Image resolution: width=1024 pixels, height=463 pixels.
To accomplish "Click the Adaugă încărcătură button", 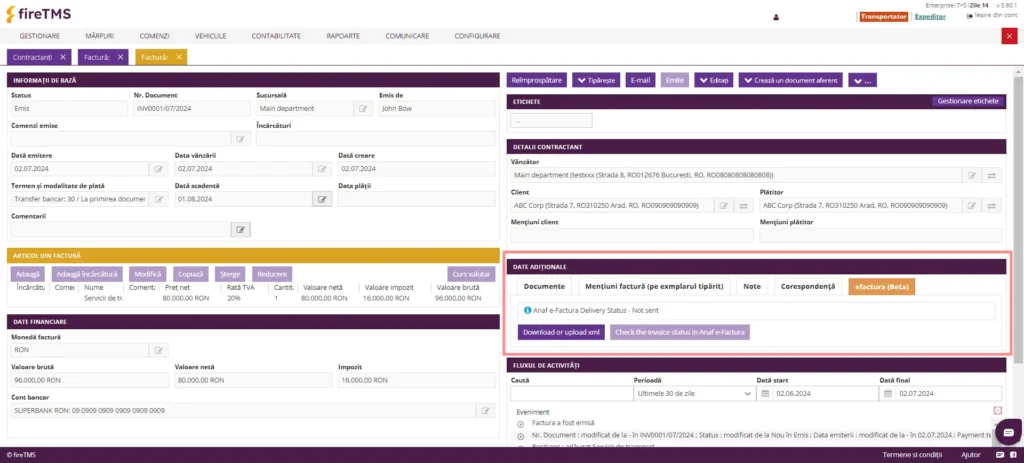I will pyautogui.click(x=88, y=274).
